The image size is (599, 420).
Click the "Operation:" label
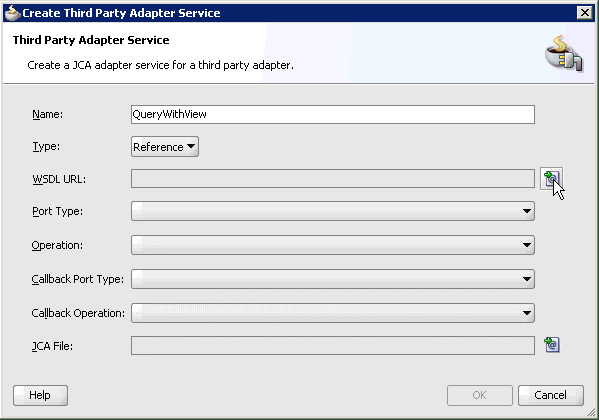57,245
